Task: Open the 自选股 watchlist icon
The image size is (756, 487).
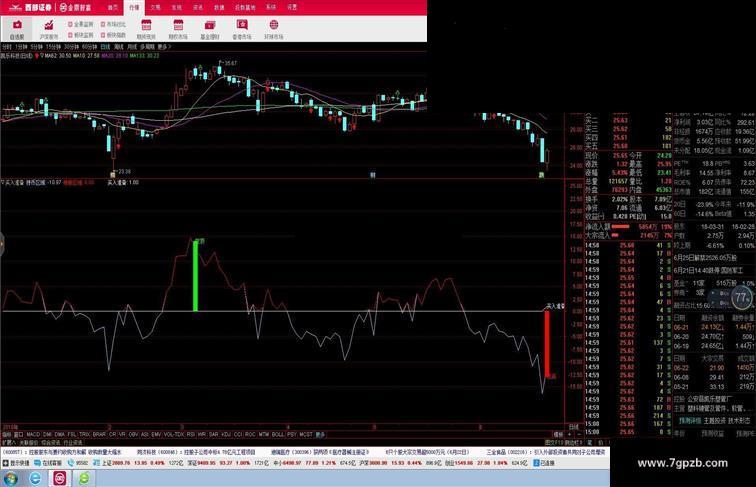Action: pyautogui.click(x=17, y=29)
